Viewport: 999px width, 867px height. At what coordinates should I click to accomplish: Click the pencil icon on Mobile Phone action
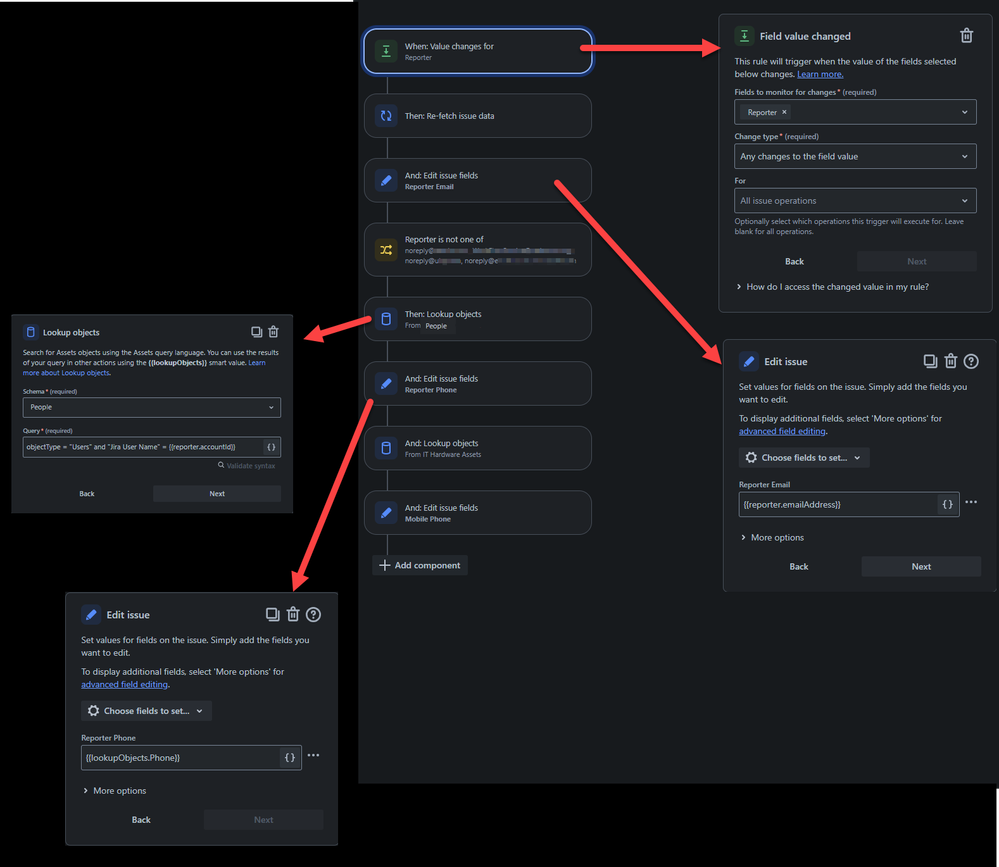pos(386,512)
